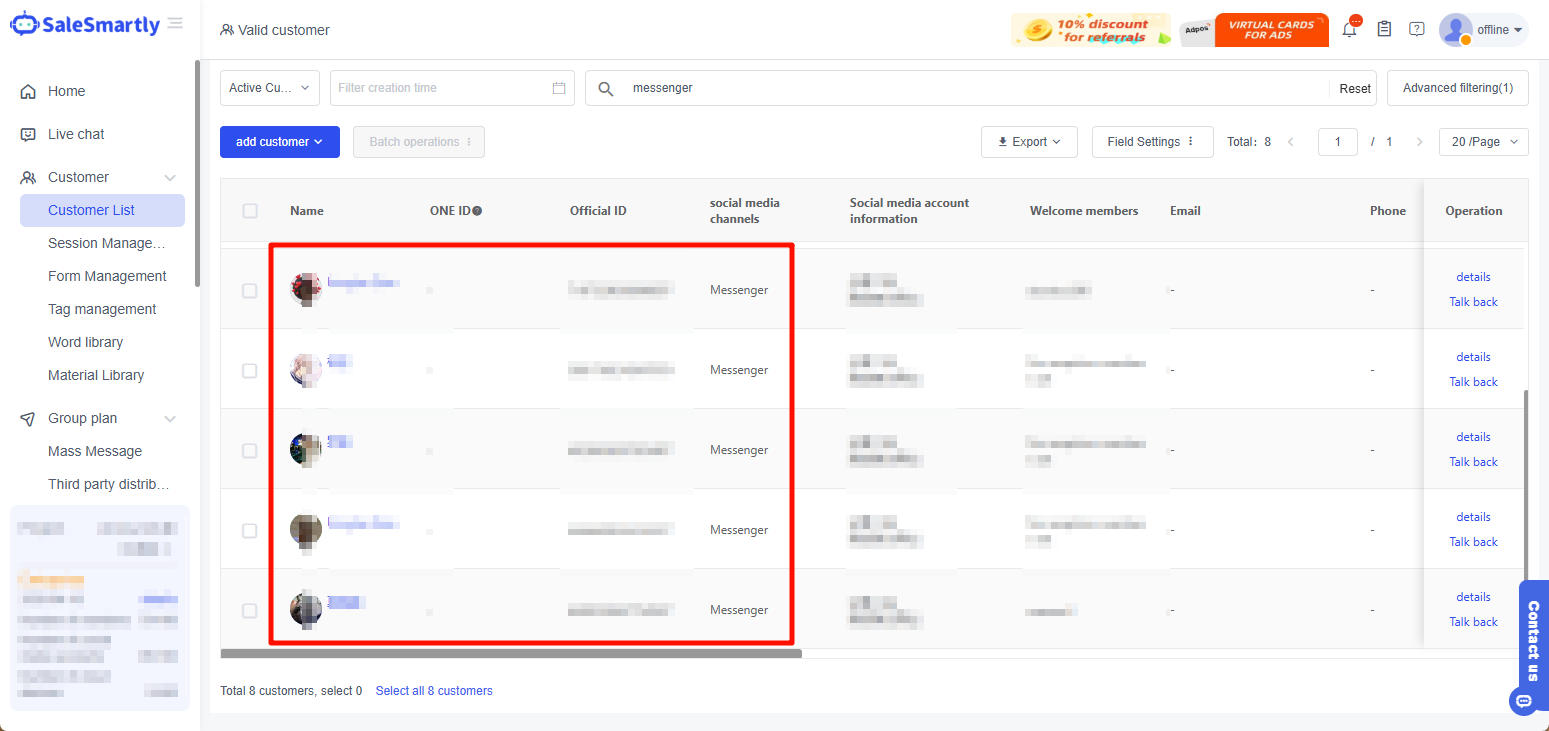This screenshot has height=731, width=1549.
Task: Open Live chat from the sidebar
Action: [x=76, y=134]
